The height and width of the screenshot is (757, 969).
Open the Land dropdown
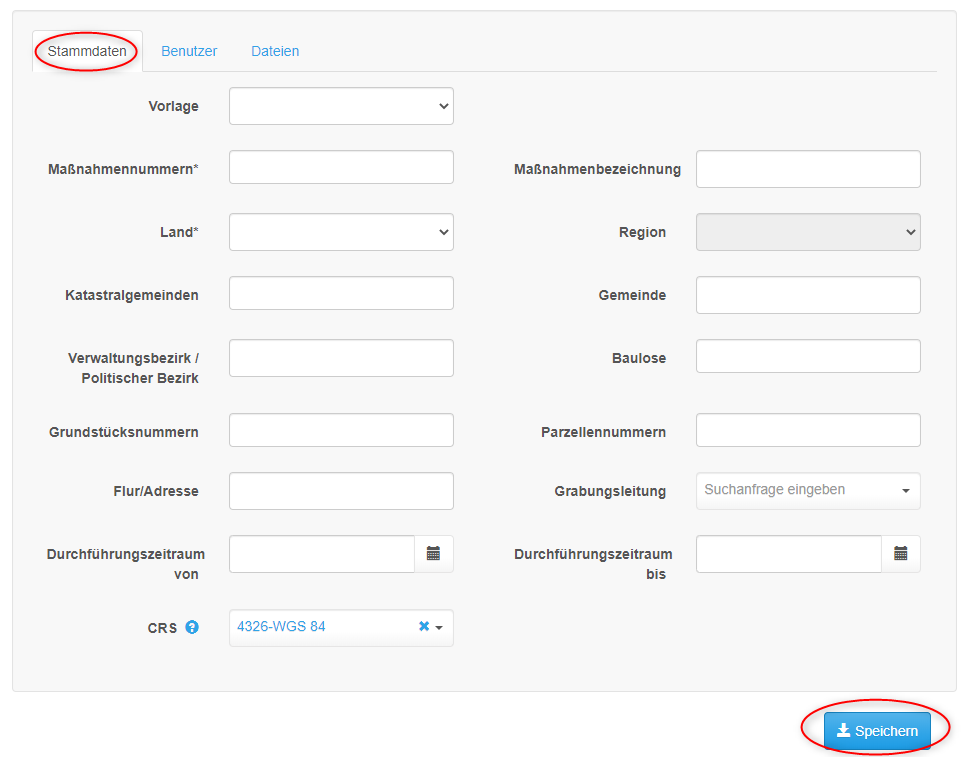coord(341,232)
